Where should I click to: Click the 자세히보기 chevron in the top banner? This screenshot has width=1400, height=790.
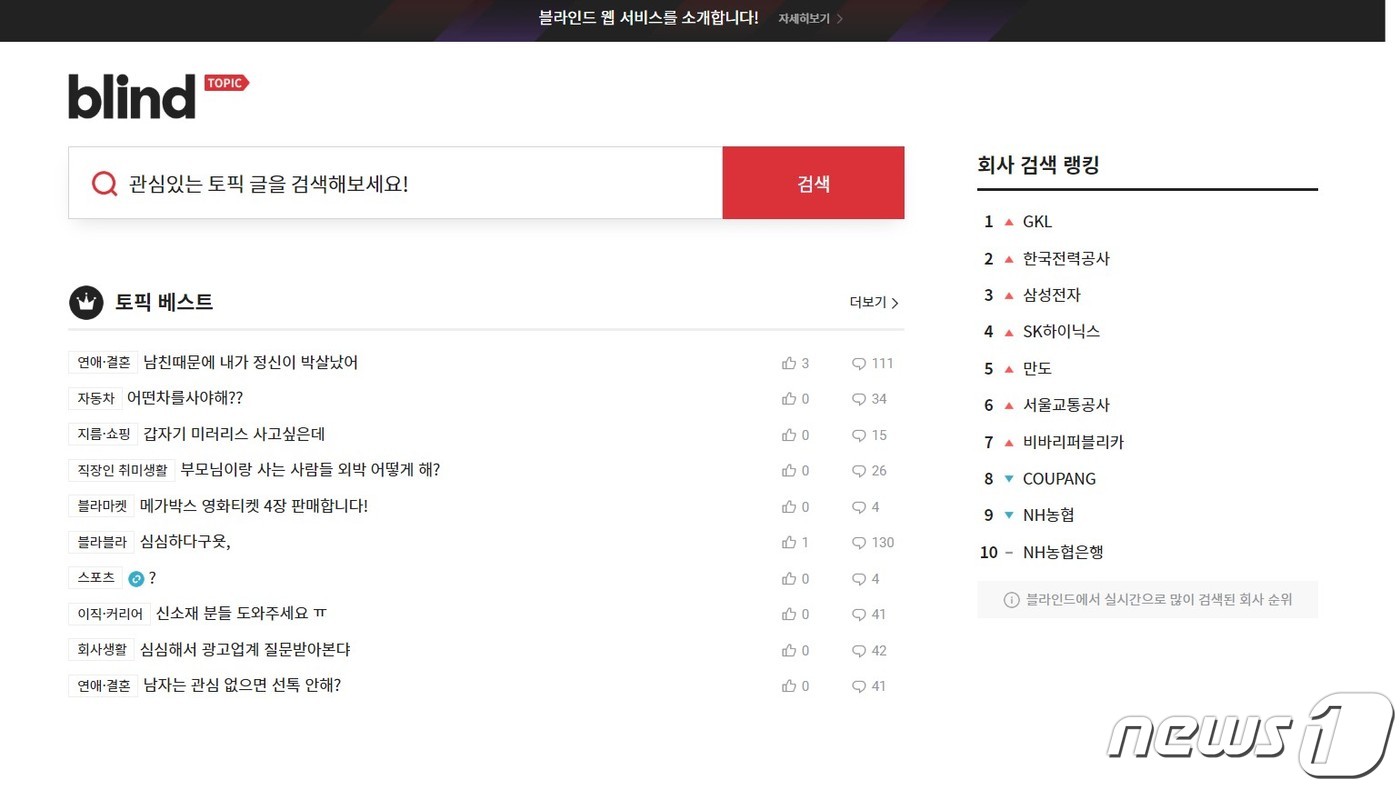coord(839,18)
